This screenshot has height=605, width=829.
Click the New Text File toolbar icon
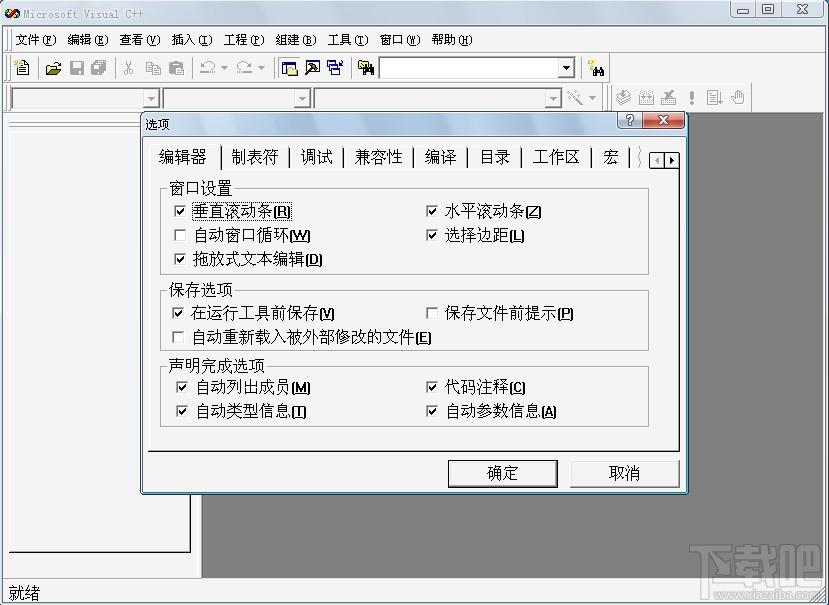coord(22,68)
